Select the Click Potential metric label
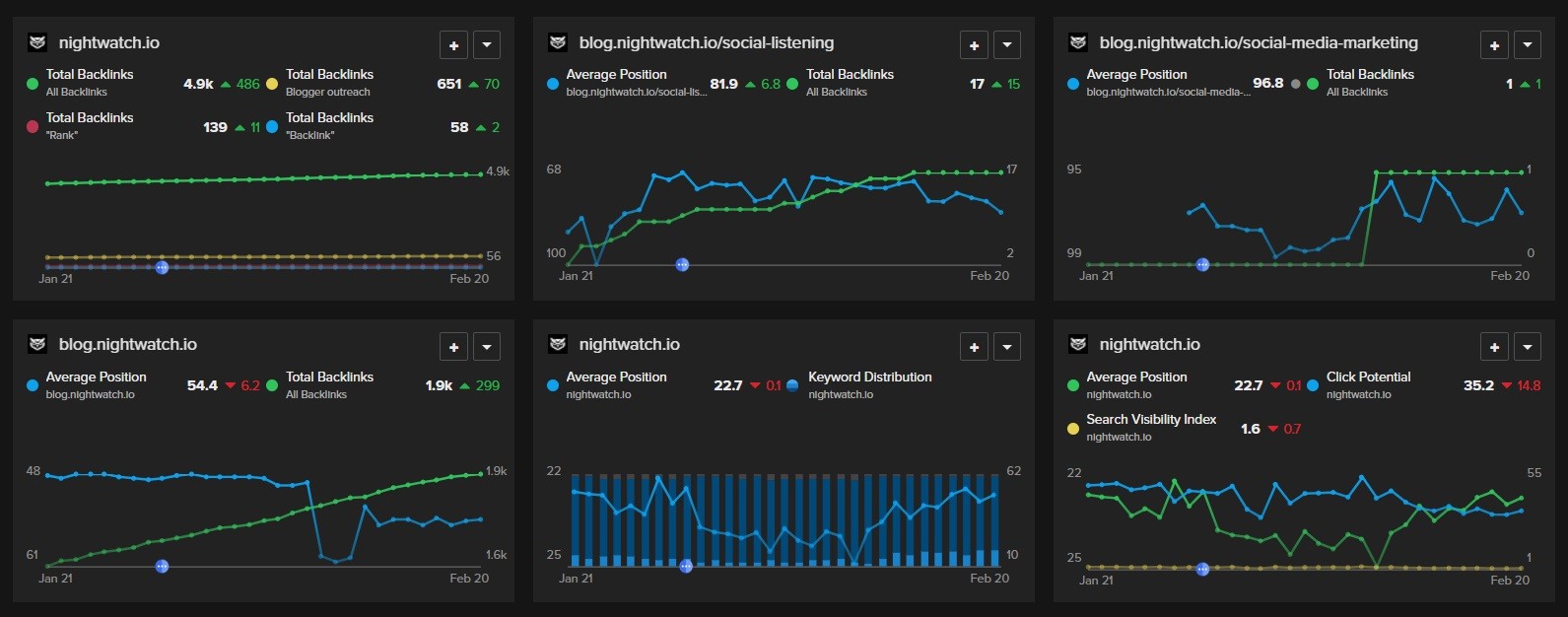Viewport: 1568px width, 617px height. [x=1368, y=377]
